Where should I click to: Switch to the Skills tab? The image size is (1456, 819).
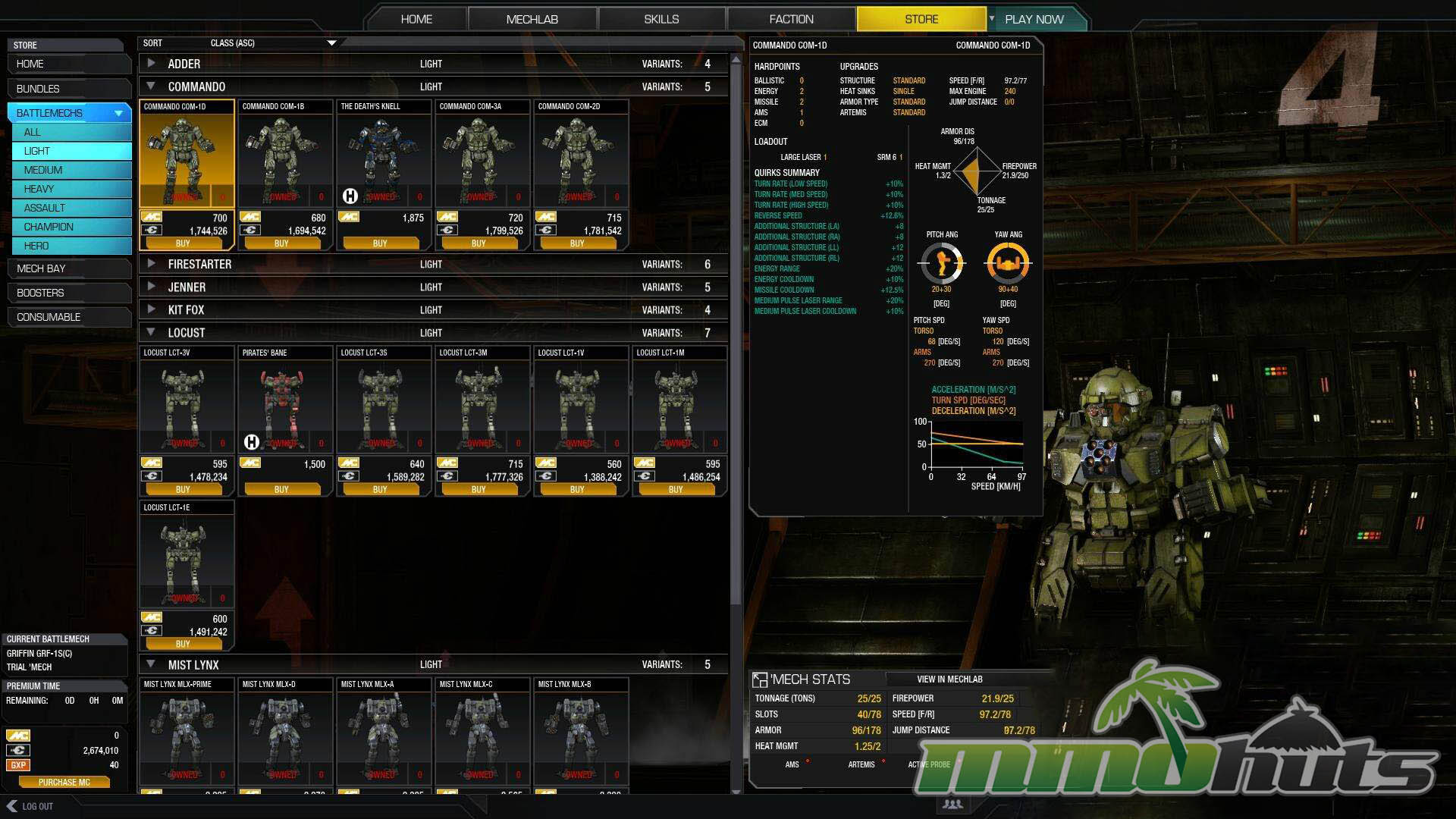pyautogui.click(x=661, y=19)
